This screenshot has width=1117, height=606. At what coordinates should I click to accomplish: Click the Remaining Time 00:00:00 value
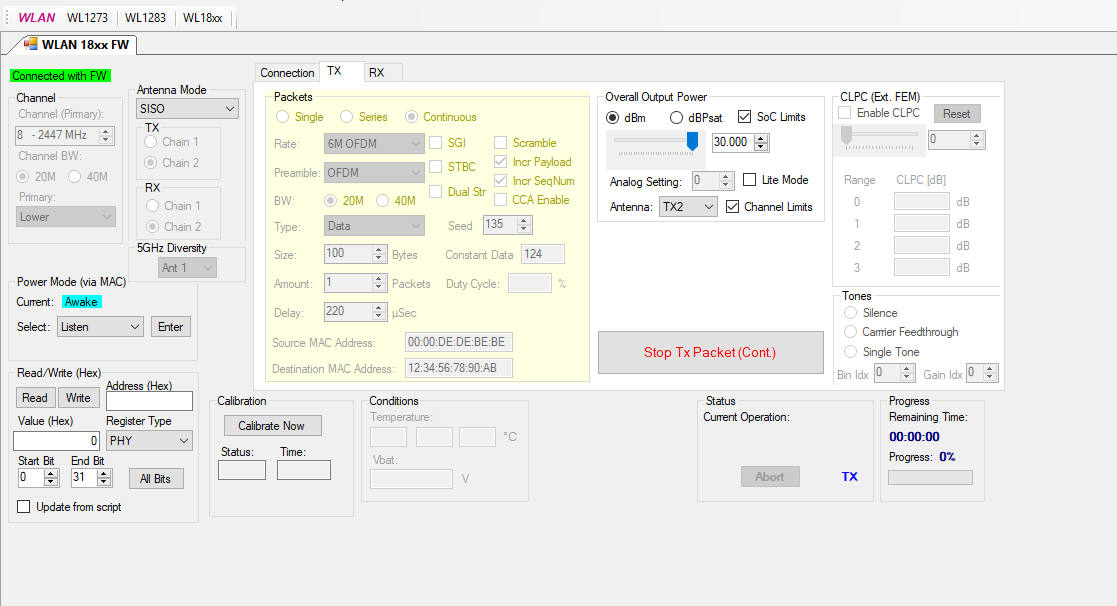tap(914, 437)
